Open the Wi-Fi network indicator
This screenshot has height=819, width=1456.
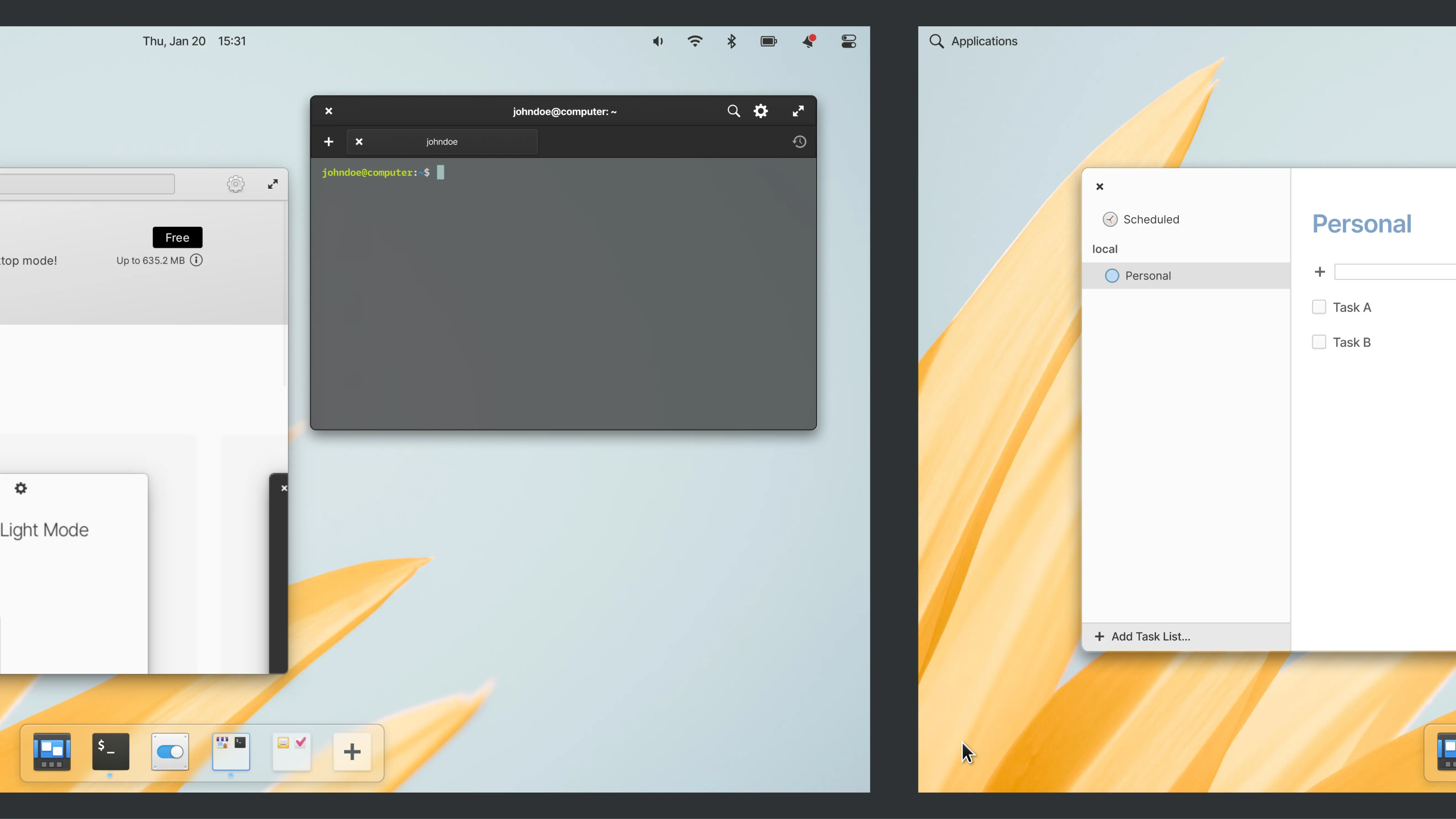tap(695, 41)
